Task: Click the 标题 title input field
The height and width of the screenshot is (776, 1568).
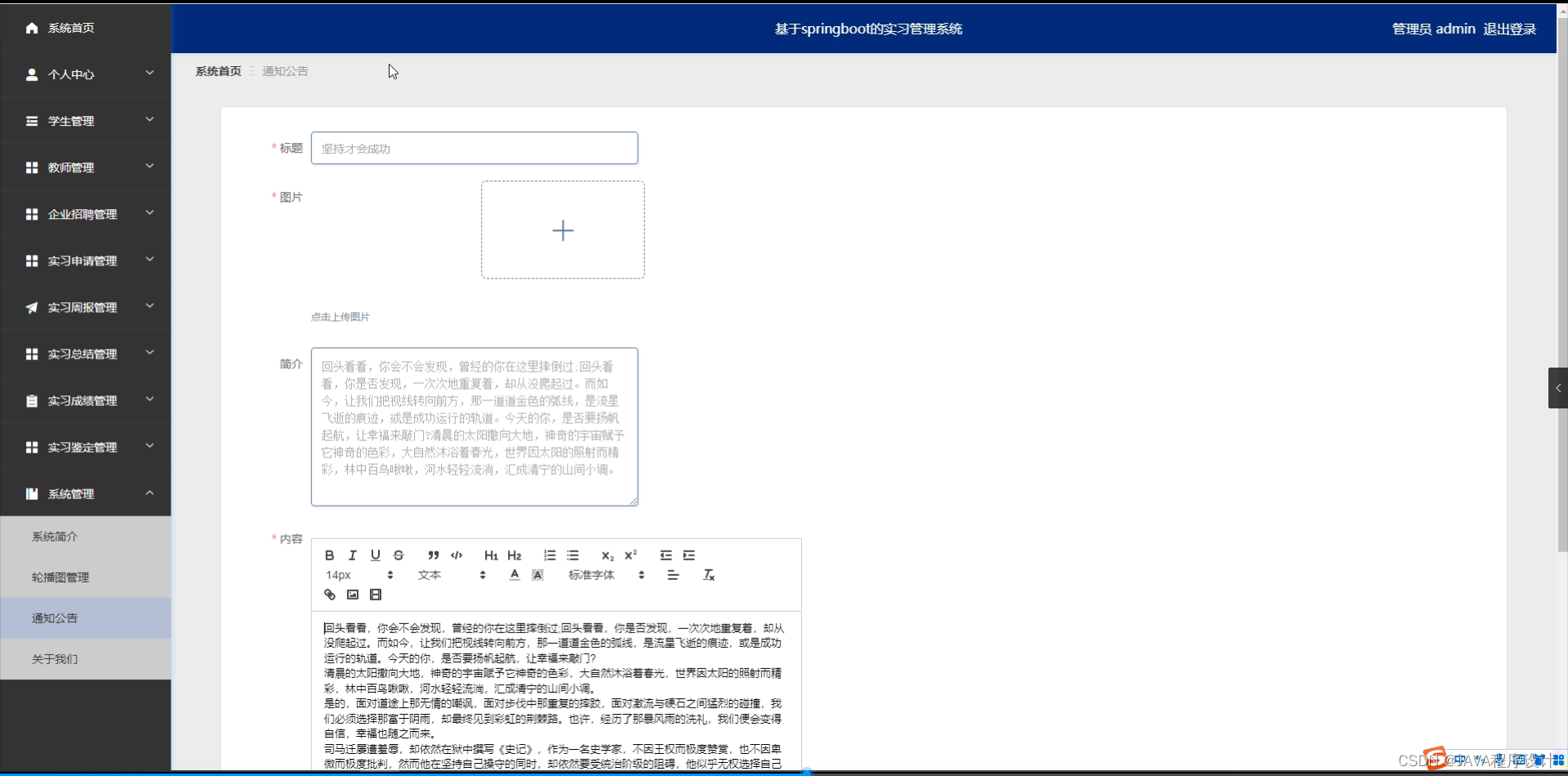Action: [x=474, y=148]
